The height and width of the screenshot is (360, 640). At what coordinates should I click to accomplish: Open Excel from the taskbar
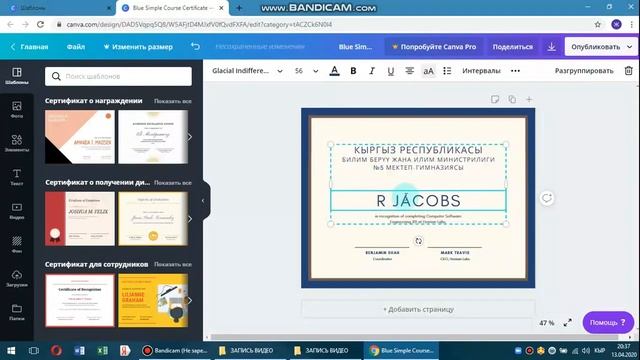coord(102,351)
